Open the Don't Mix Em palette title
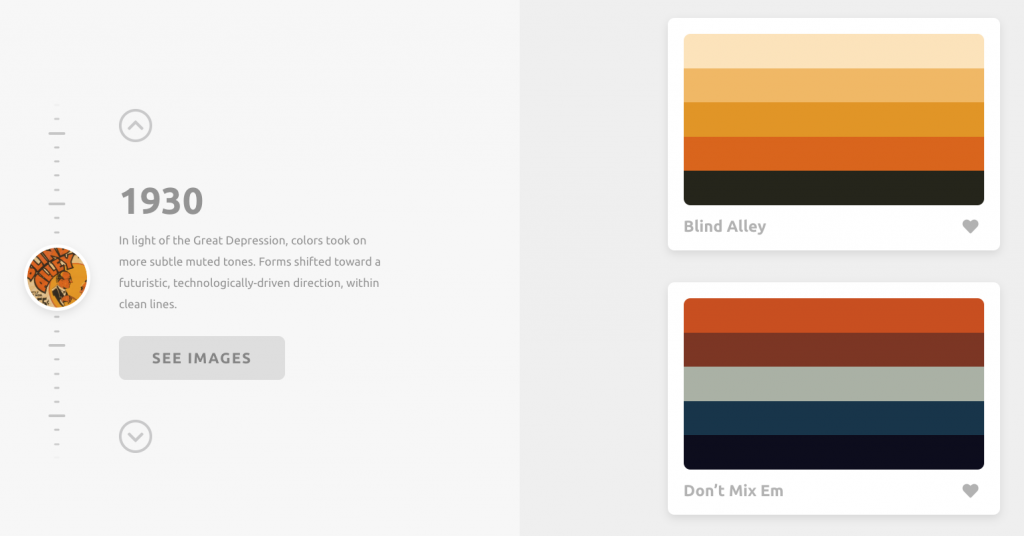 tap(733, 491)
